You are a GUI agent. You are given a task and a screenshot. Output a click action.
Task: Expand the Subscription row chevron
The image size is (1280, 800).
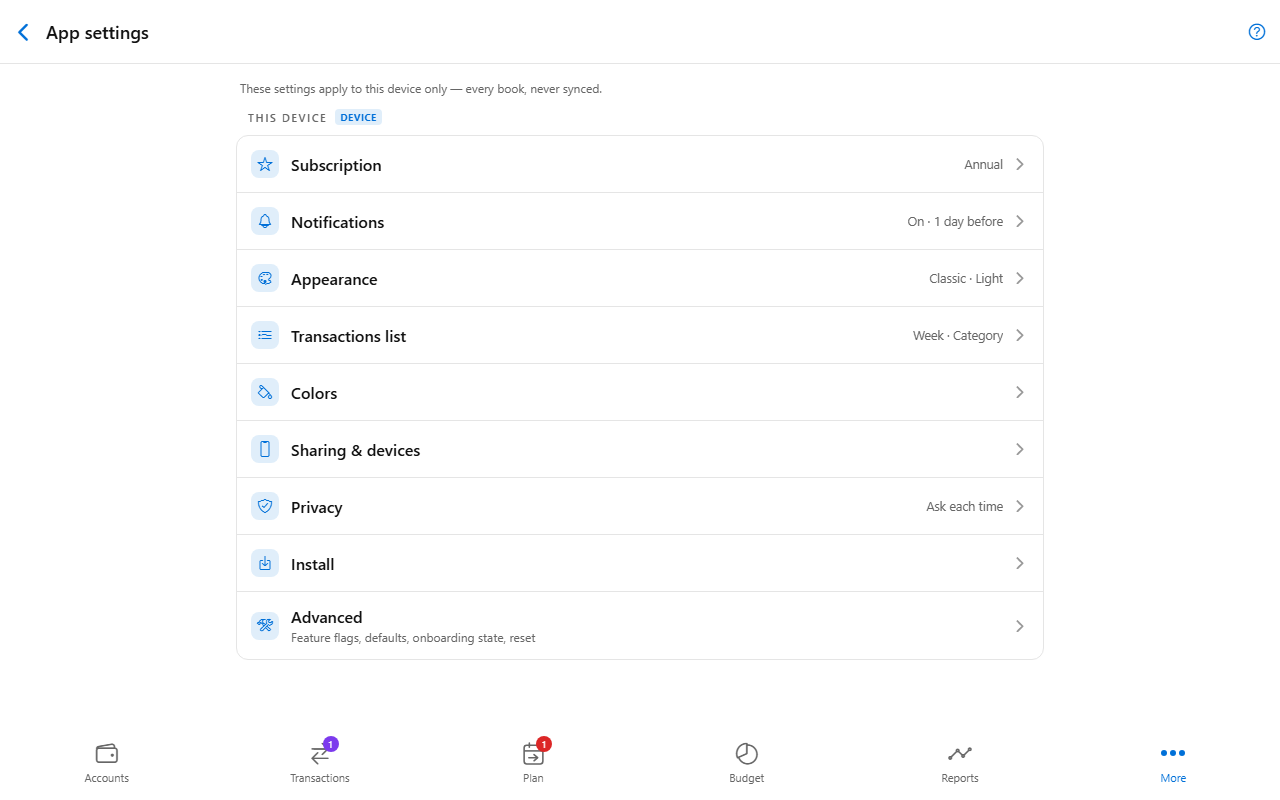coord(1020,164)
